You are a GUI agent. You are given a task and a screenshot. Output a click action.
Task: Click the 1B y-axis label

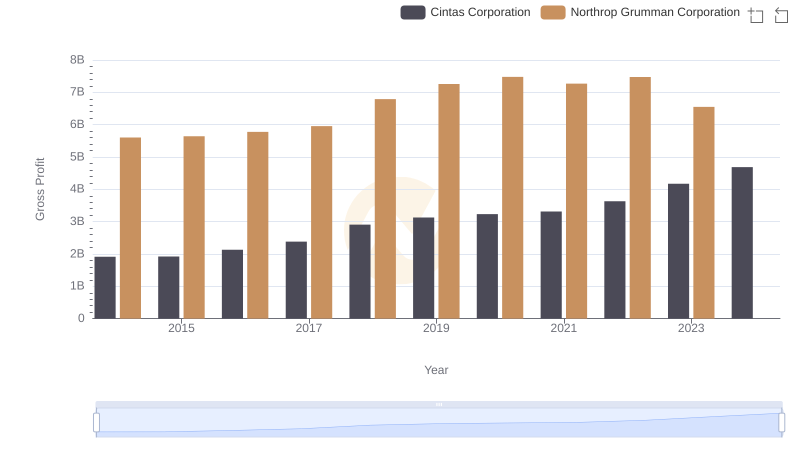[x=77, y=286]
